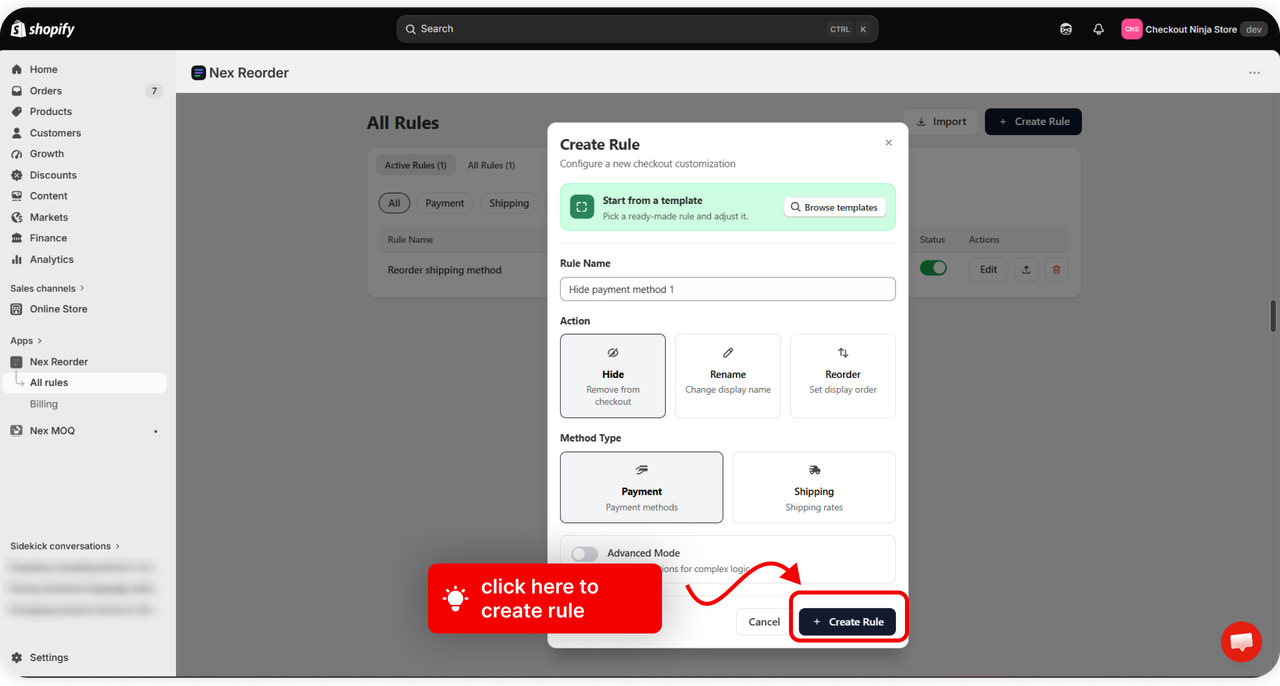Click the green template icon
This screenshot has height=686, width=1280.
click(582, 207)
